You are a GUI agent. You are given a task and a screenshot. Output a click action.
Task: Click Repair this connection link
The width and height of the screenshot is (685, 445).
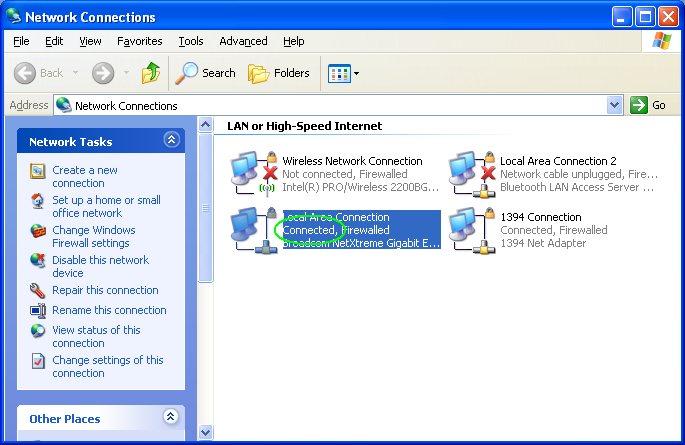(x=105, y=290)
